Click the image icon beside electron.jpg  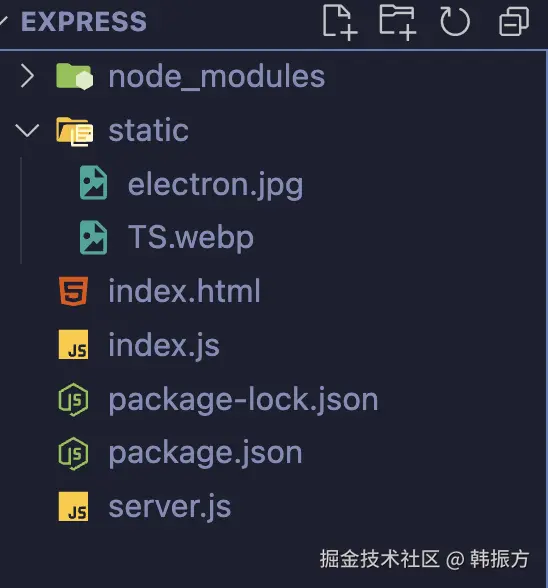click(93, 183)
